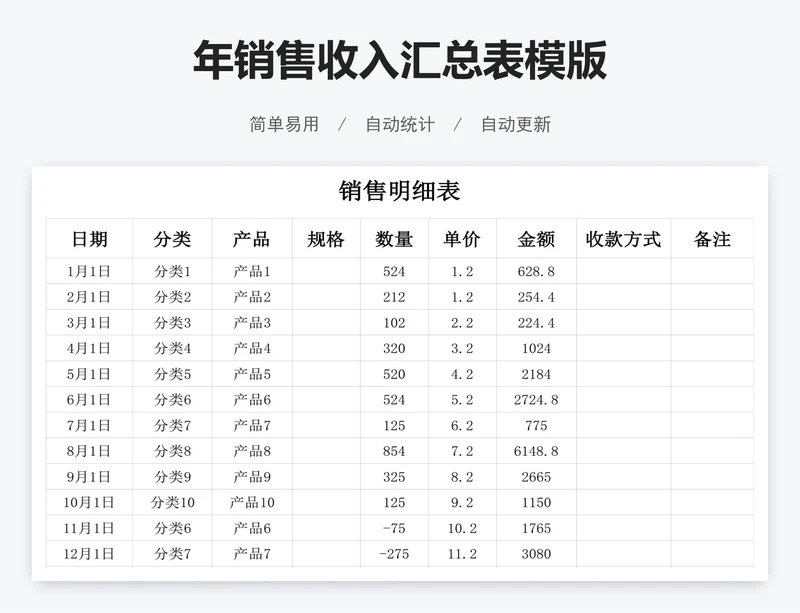Select unit price cell 6.2
Image resolution: width=800 pixels, height=613 pixels.
coord(462,425)
